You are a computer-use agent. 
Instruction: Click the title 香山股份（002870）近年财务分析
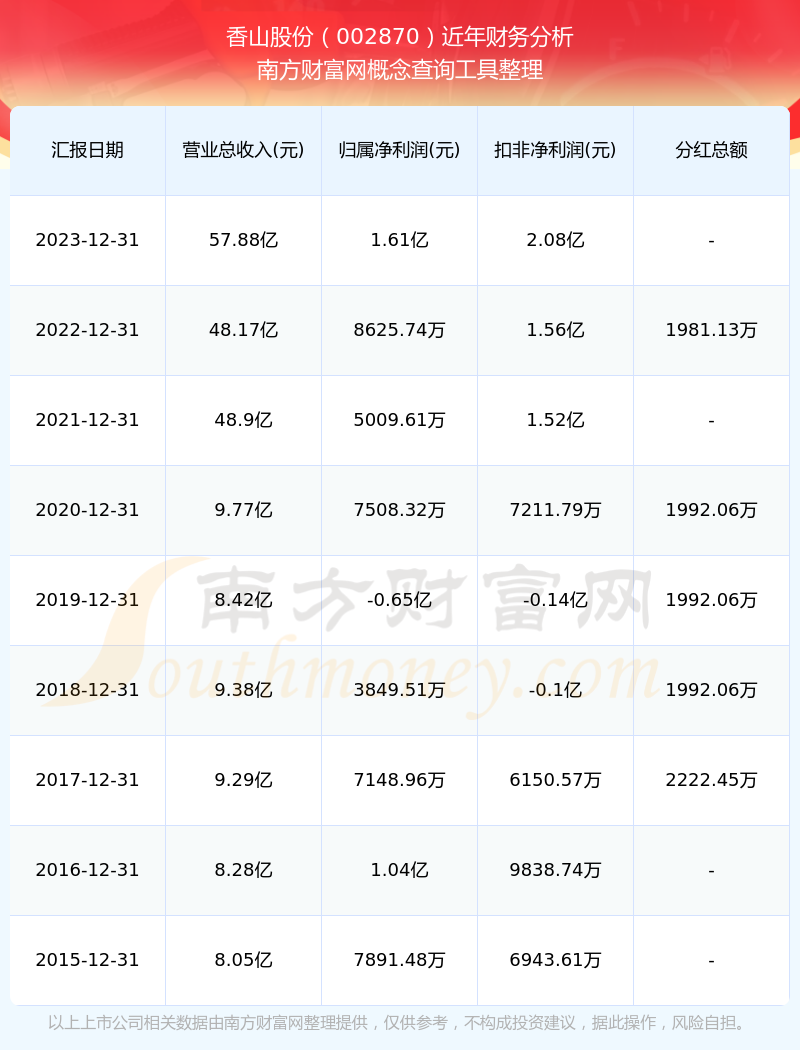click(400, 37)
